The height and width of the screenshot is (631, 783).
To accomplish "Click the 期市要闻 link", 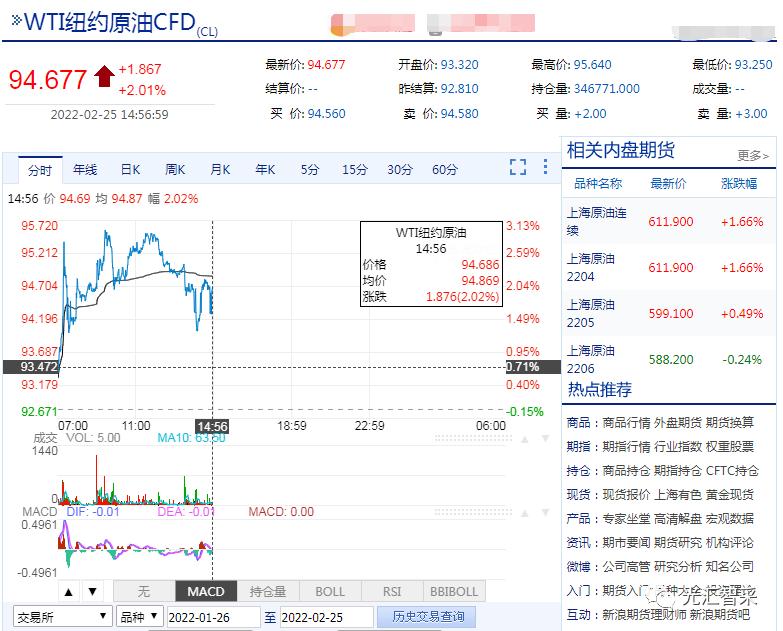I will (626, 543).
